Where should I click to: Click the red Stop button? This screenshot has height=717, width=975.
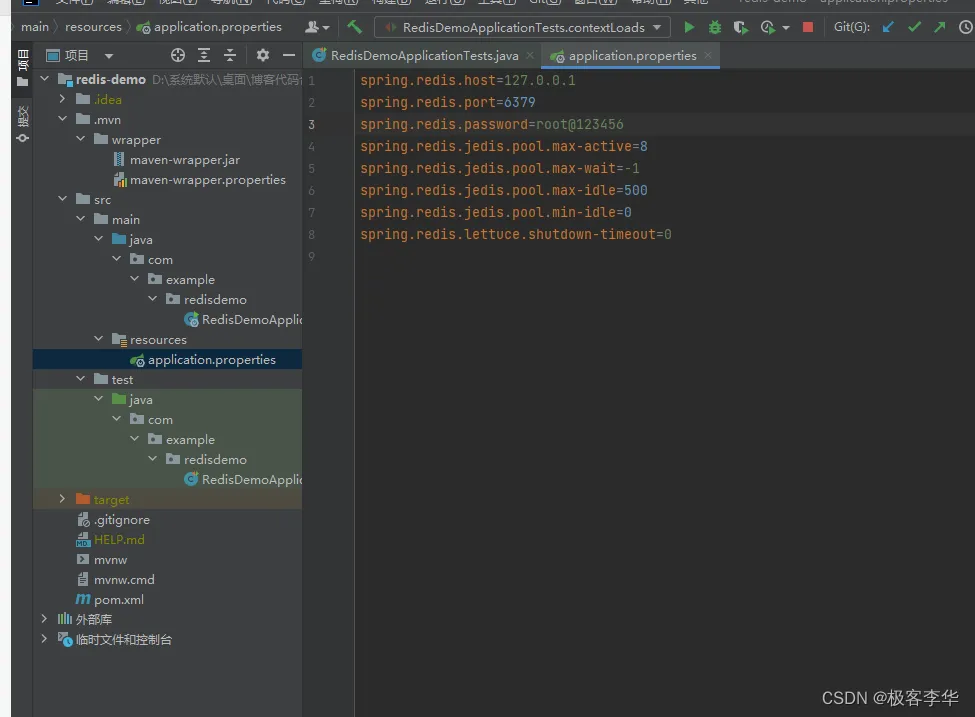(x=808, y=27)
